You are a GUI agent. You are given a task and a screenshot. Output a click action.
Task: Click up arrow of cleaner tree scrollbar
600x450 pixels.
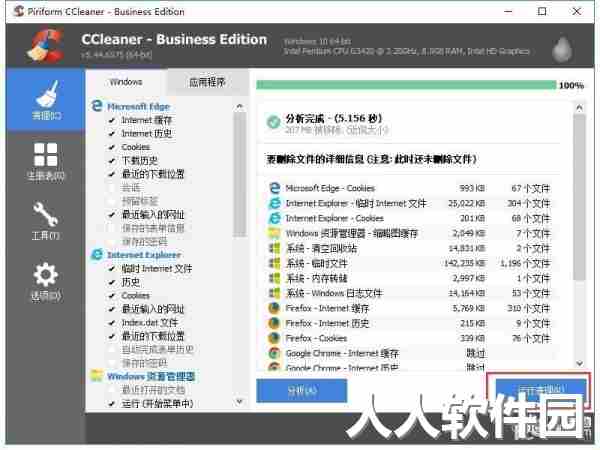point(240,106)
